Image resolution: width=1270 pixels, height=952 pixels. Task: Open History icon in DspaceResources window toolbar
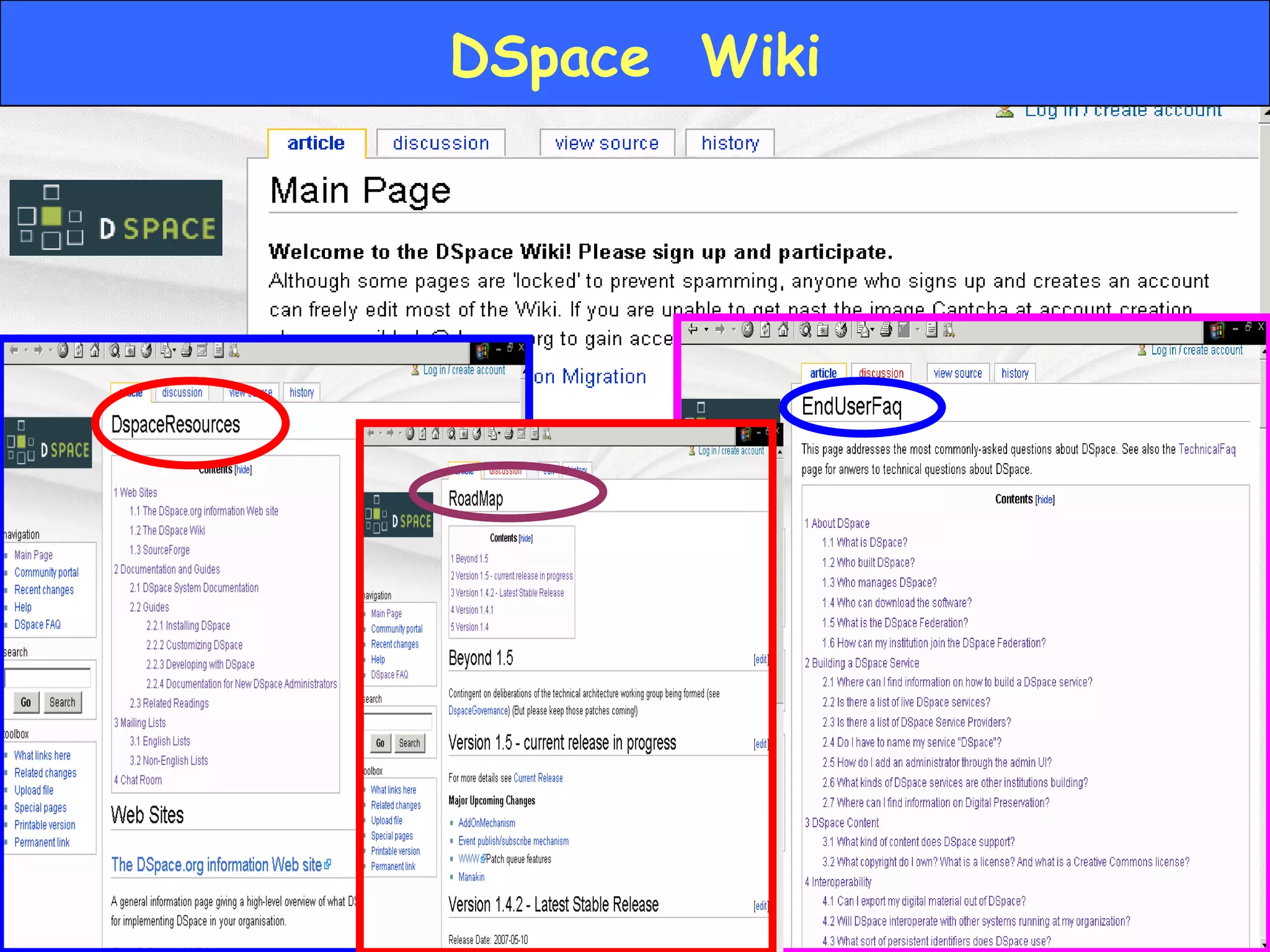[x=146, y=351]
